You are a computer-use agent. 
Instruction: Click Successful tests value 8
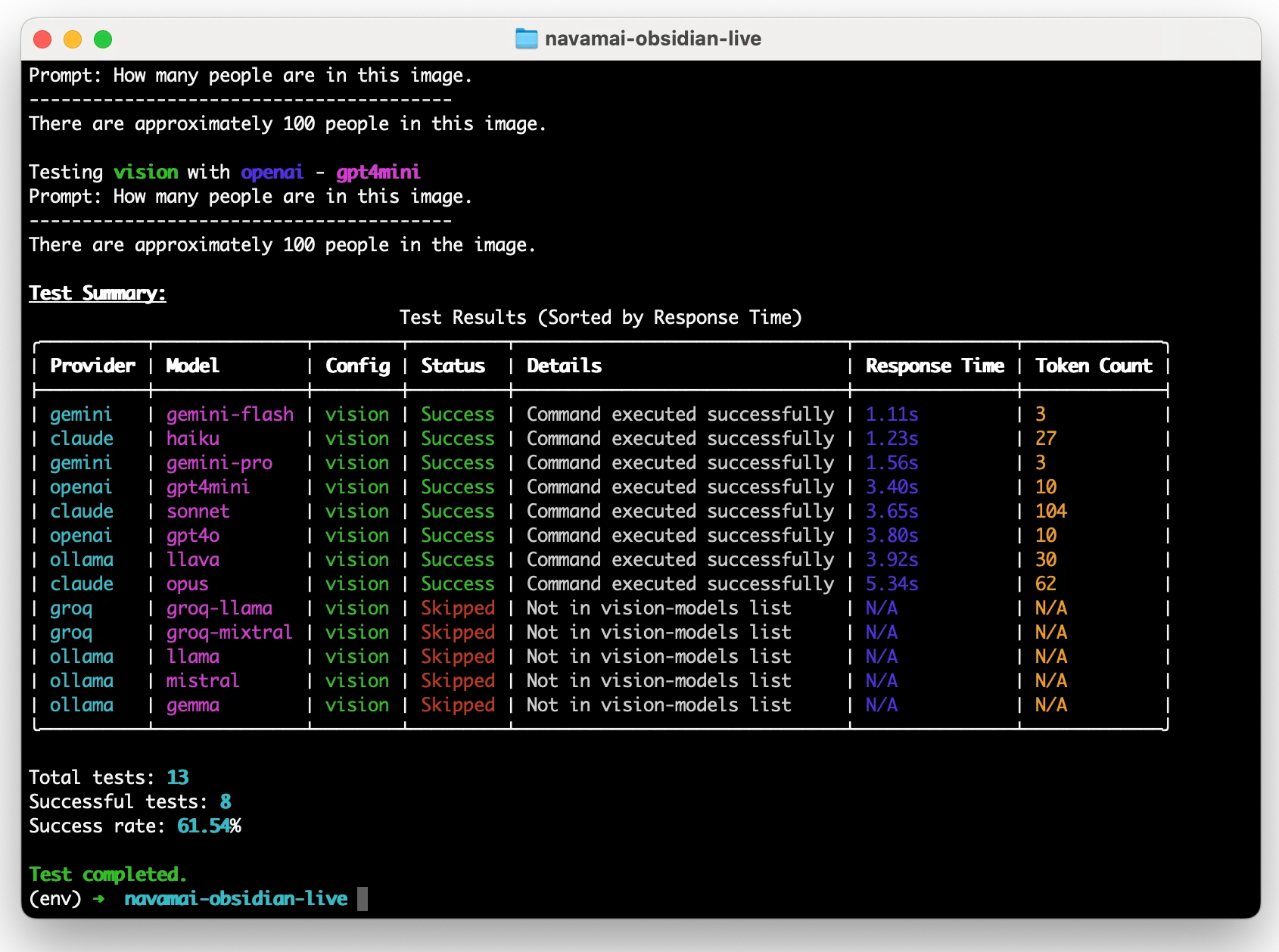pyautogui.click(x=226, y=801)
